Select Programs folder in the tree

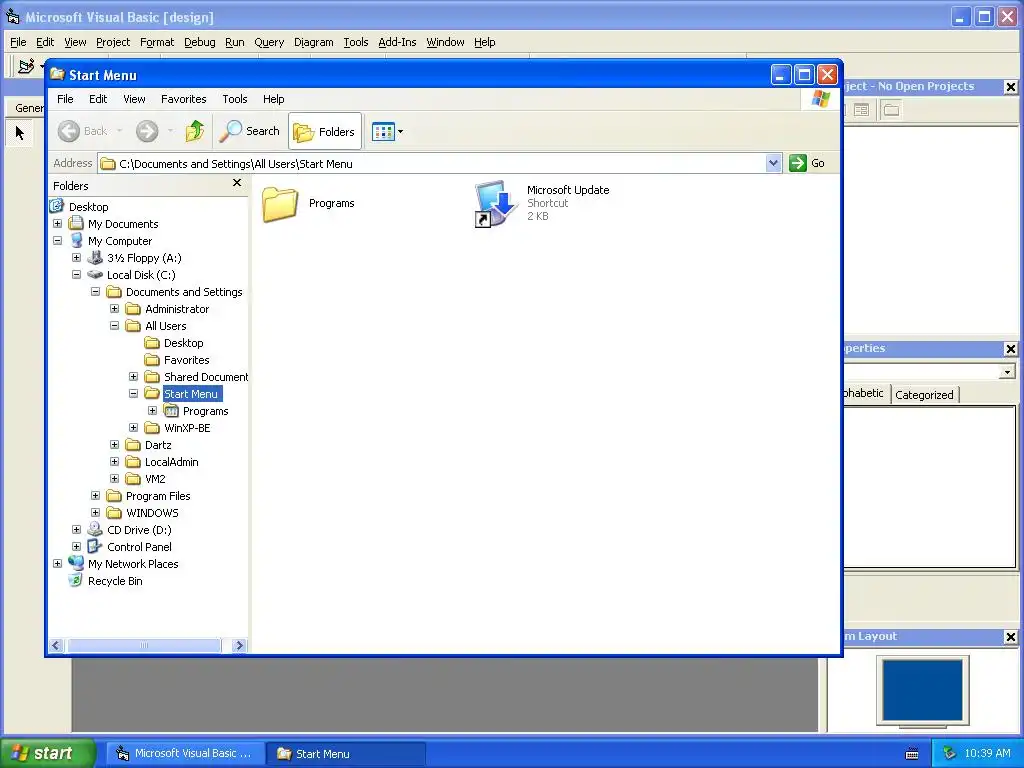point(205,411)
